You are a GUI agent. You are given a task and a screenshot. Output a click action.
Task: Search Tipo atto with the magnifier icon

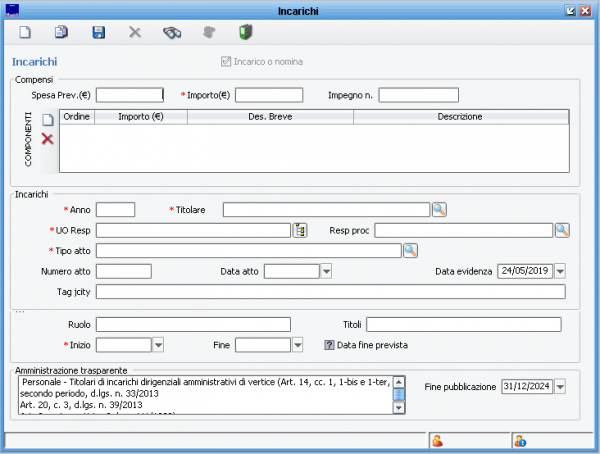[410, 250]
